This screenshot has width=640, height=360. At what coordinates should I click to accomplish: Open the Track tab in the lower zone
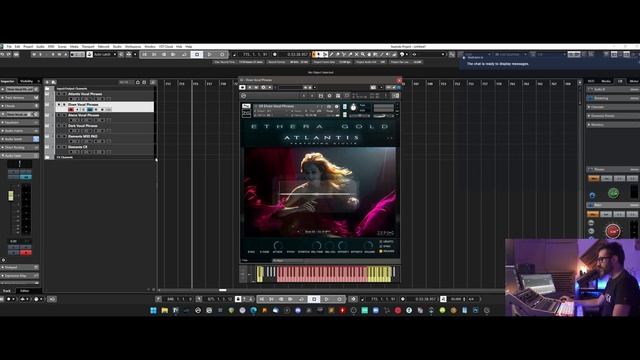click(7, 291)
